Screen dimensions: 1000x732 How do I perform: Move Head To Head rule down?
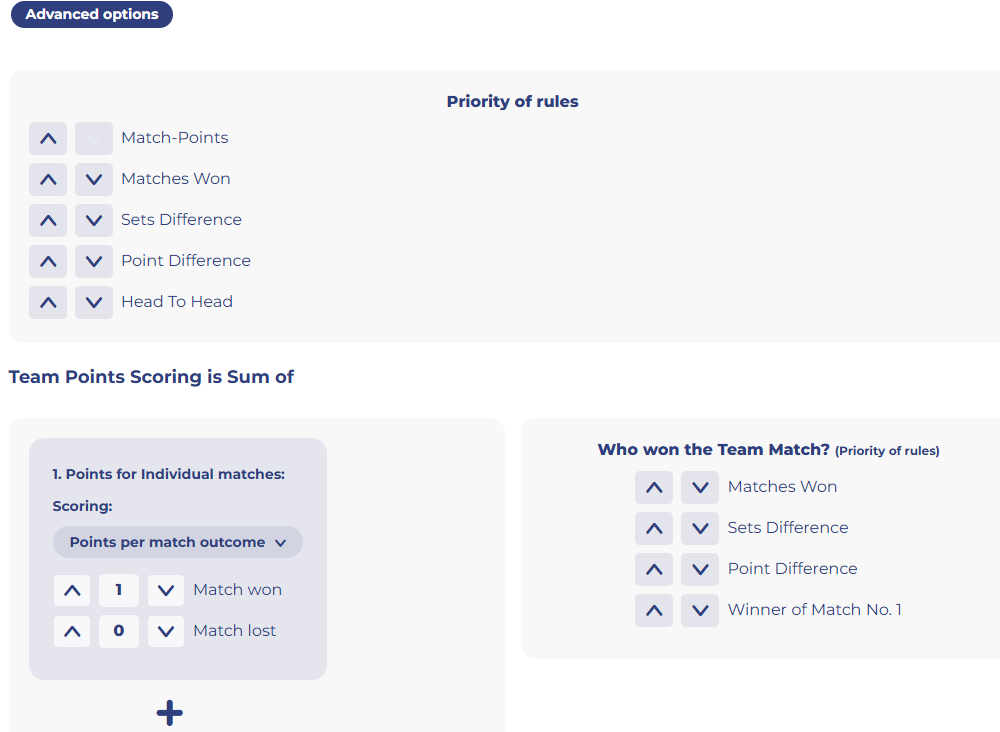coord(94,302)
